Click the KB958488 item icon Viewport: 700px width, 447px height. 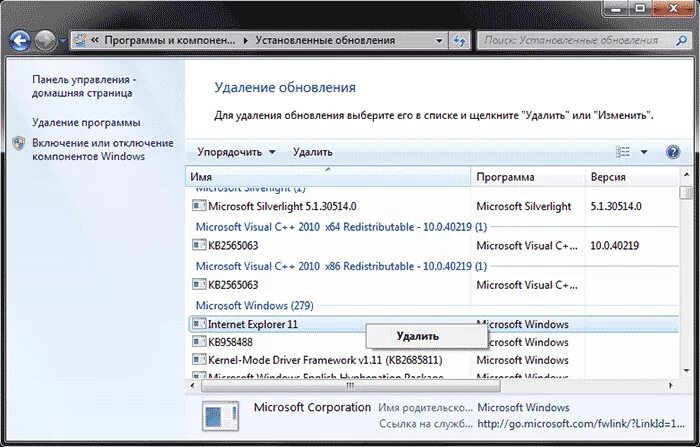199,342
